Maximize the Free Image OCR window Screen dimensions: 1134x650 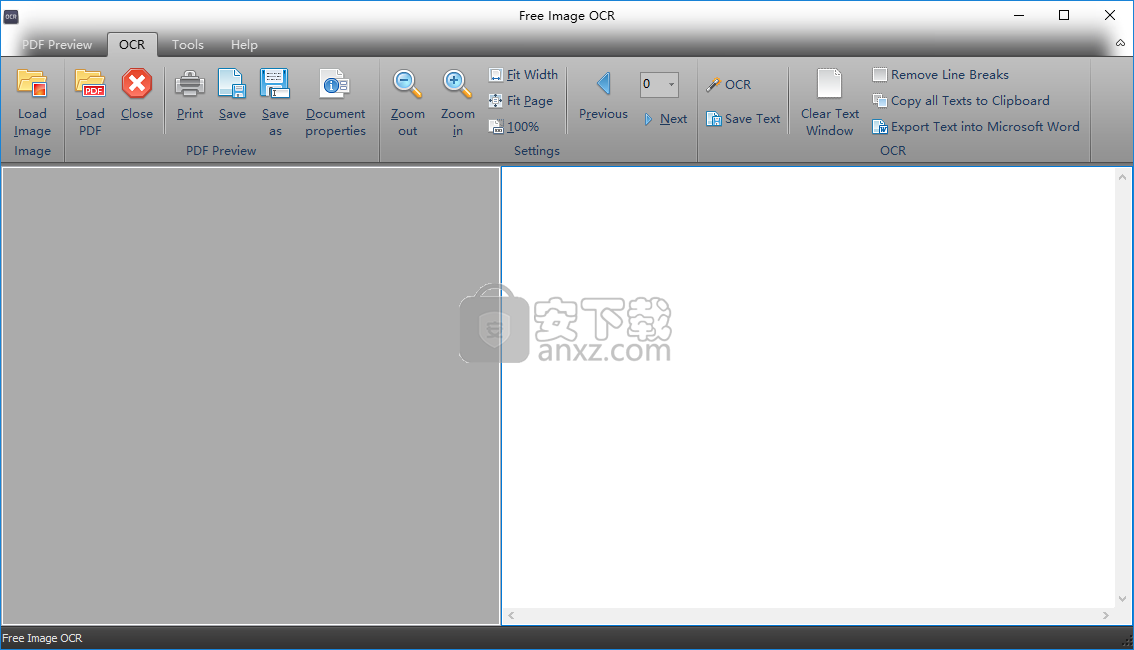click(1064, 15)
